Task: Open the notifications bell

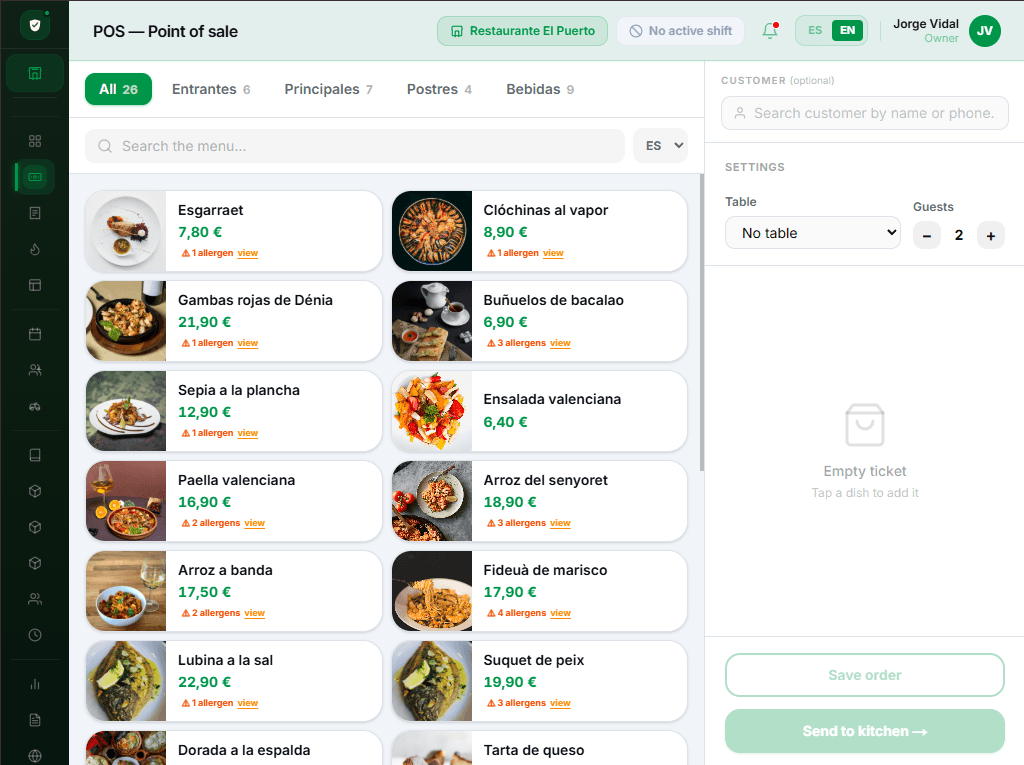Action: [770, 31]
